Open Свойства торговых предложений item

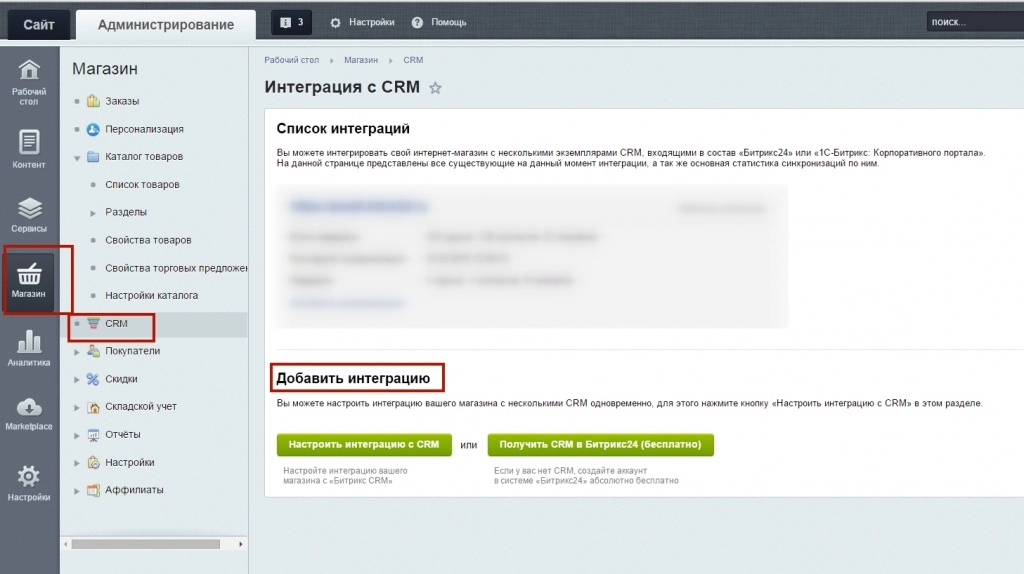[x=176, y=268]
